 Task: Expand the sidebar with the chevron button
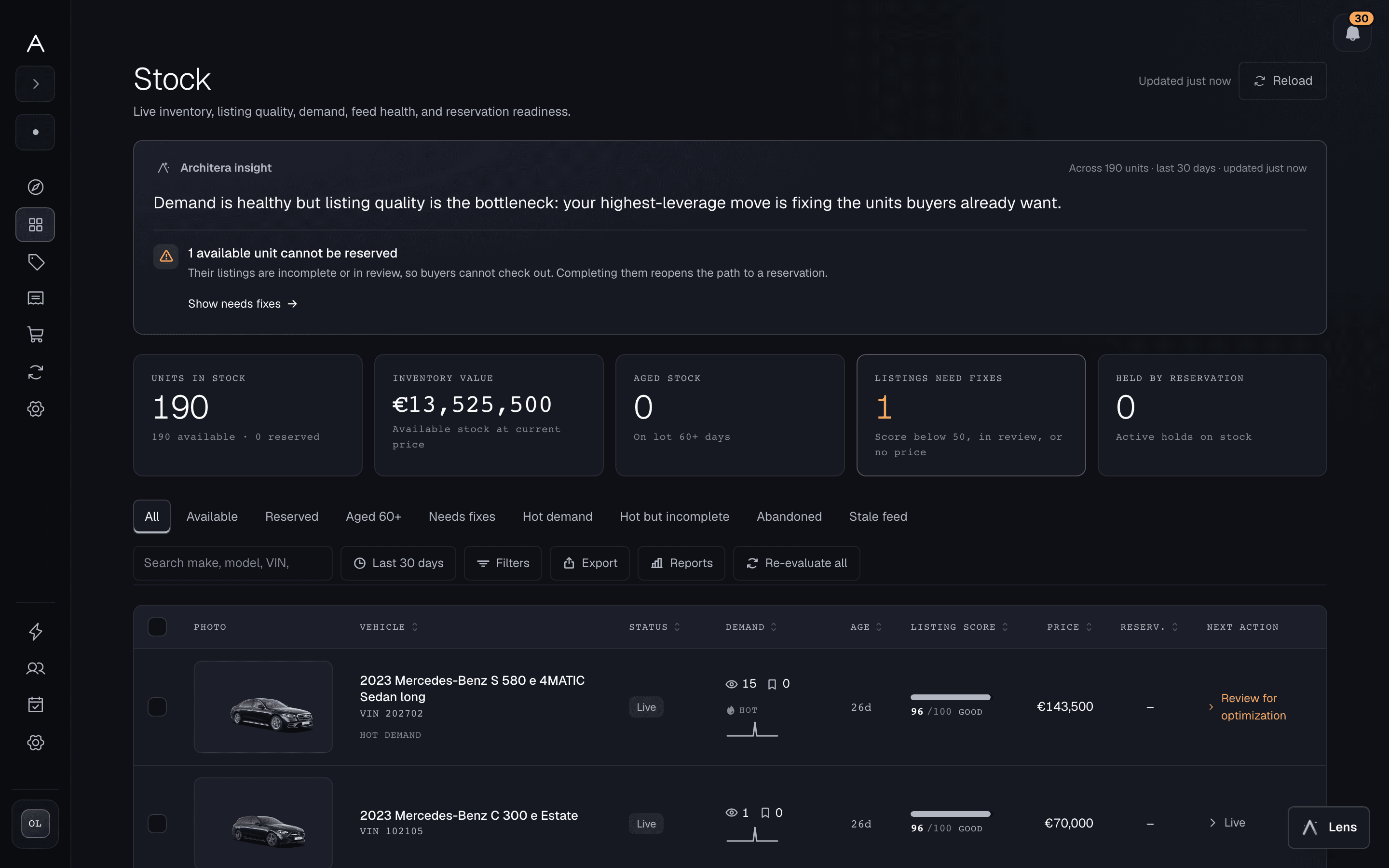pyautogui.click(x=35, y=84)
